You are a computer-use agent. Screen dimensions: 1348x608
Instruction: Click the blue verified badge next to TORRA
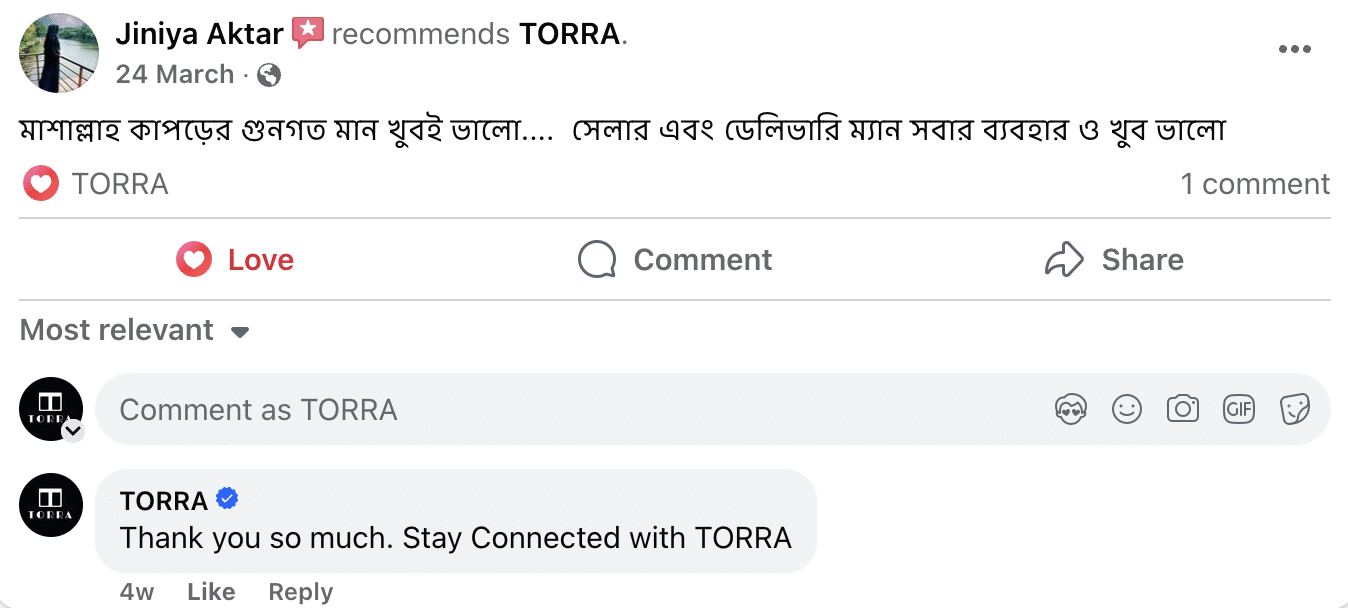[x=228, y=499]
